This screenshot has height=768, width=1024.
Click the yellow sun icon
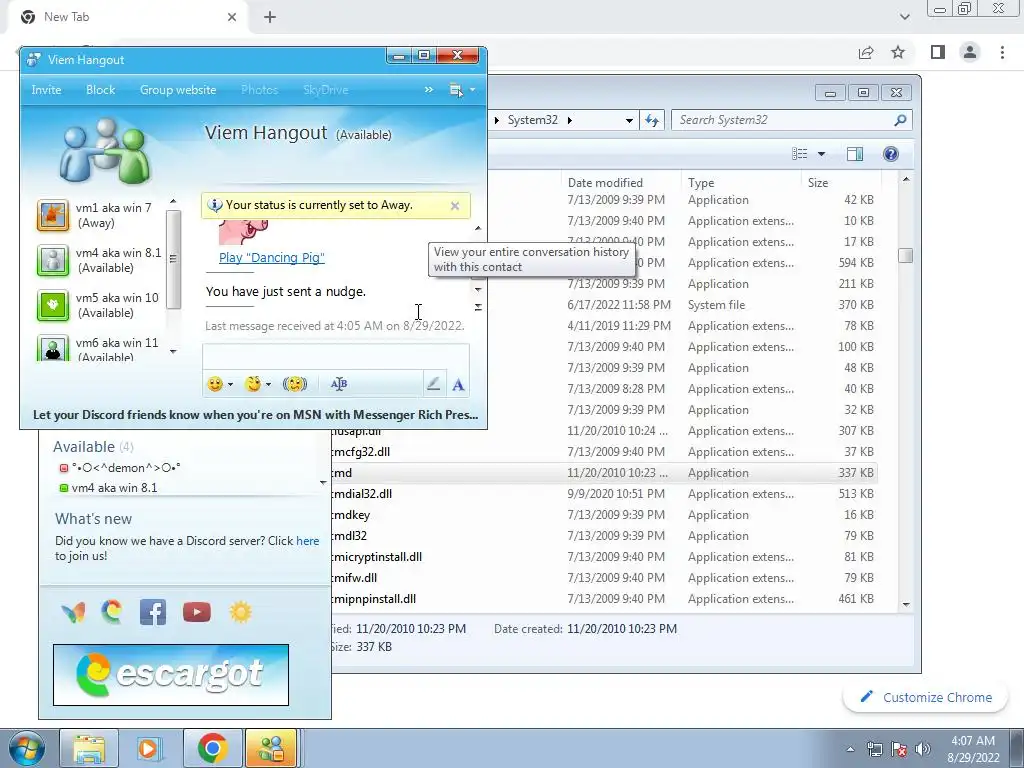pos(240,612)
